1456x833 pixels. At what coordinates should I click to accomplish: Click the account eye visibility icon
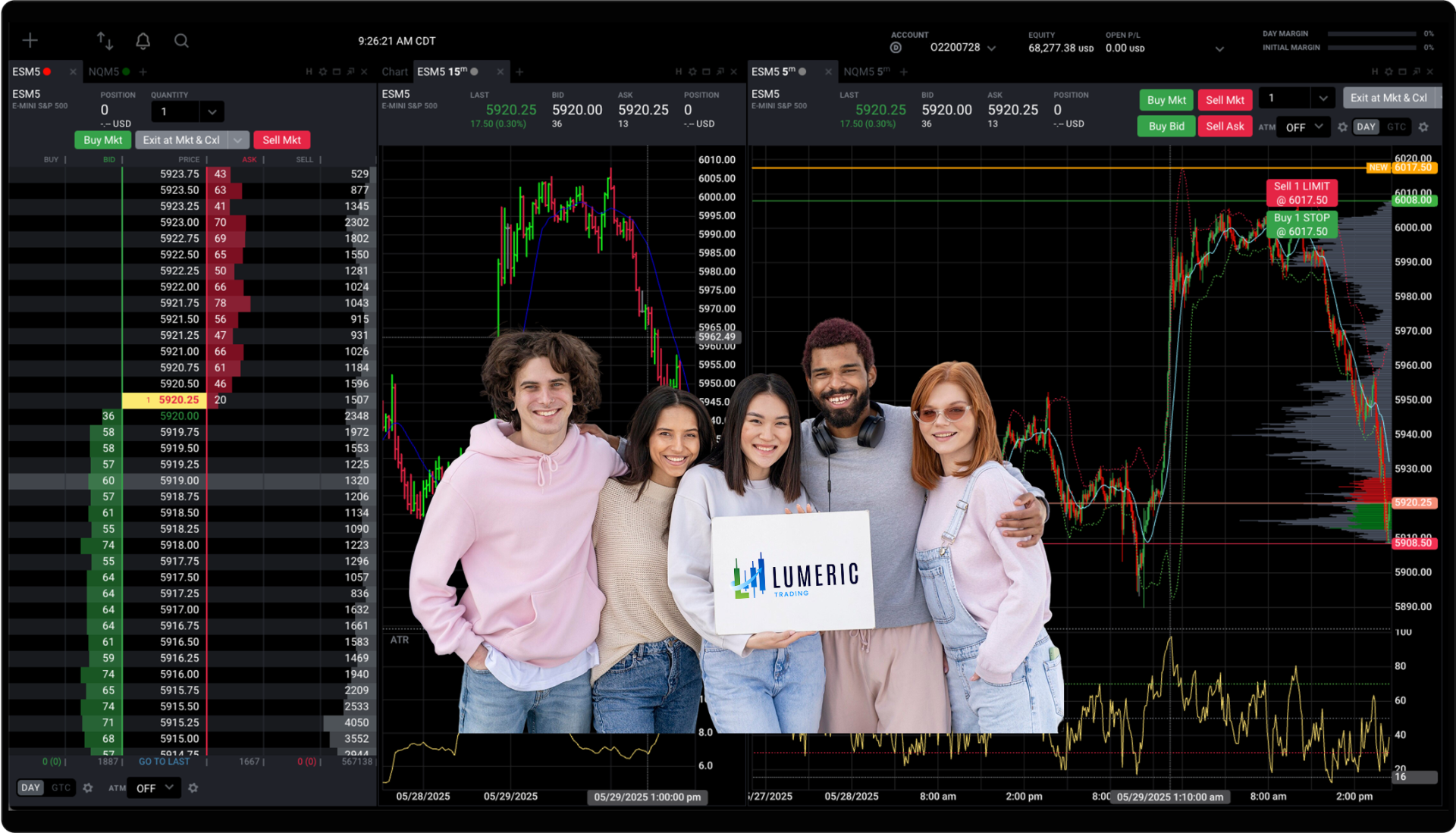pyautogui.click(x=896, y=48)
